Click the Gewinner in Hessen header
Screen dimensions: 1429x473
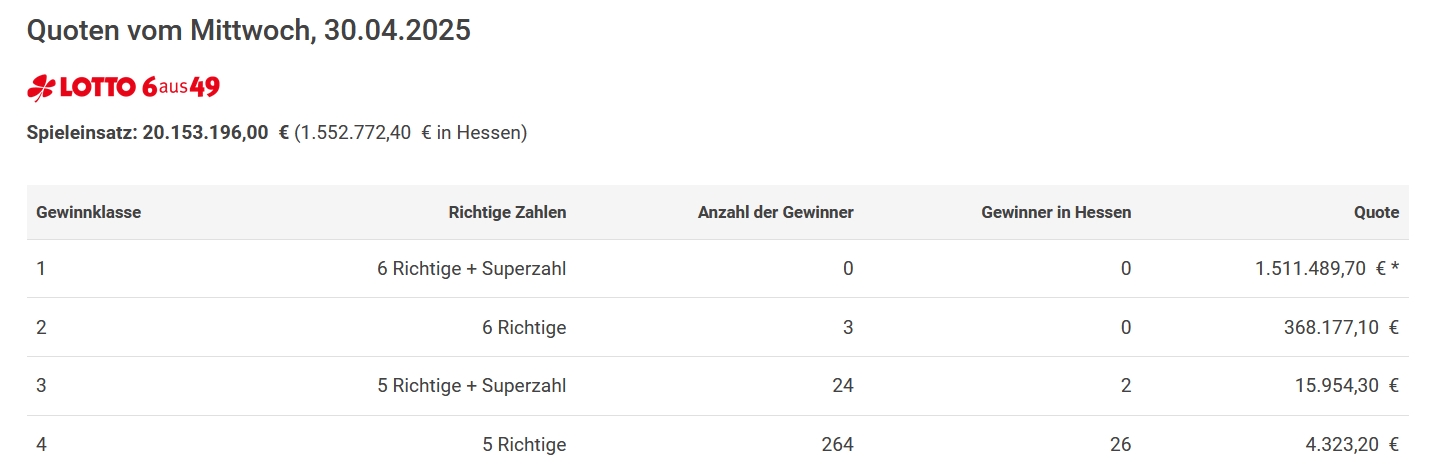(x=1057, y=212)
